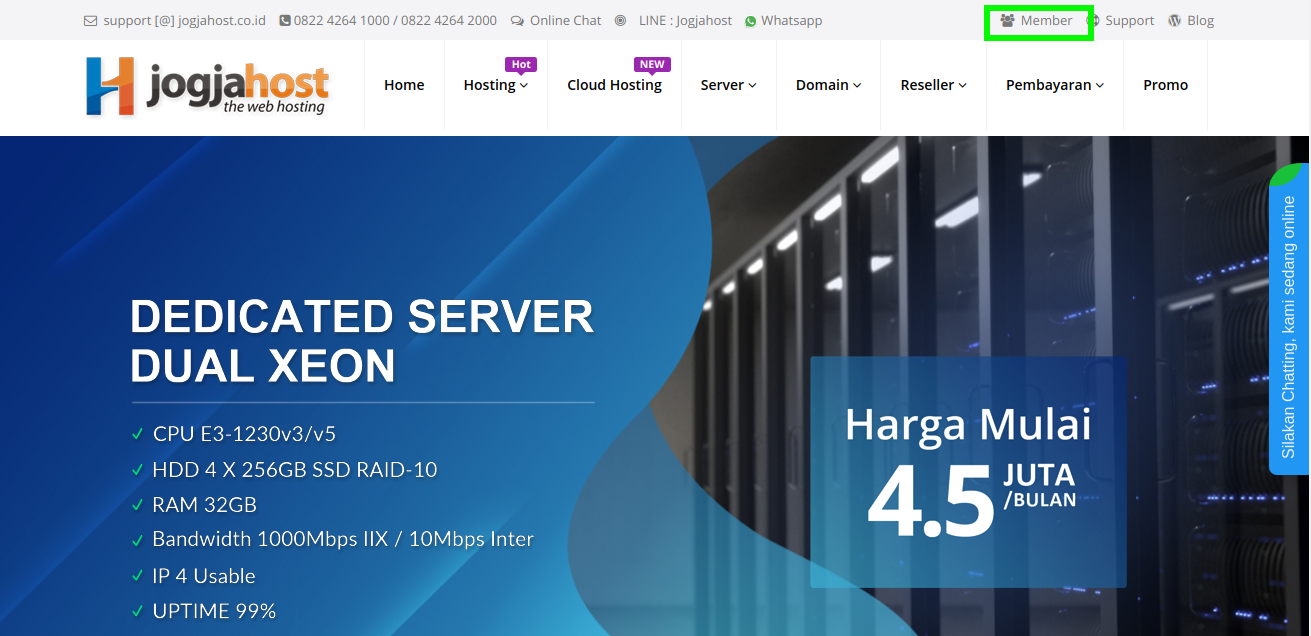Screen dimensions: 1311x636
Task: Click the phone icon before 0822 numbers
Action: coord(285,21)
